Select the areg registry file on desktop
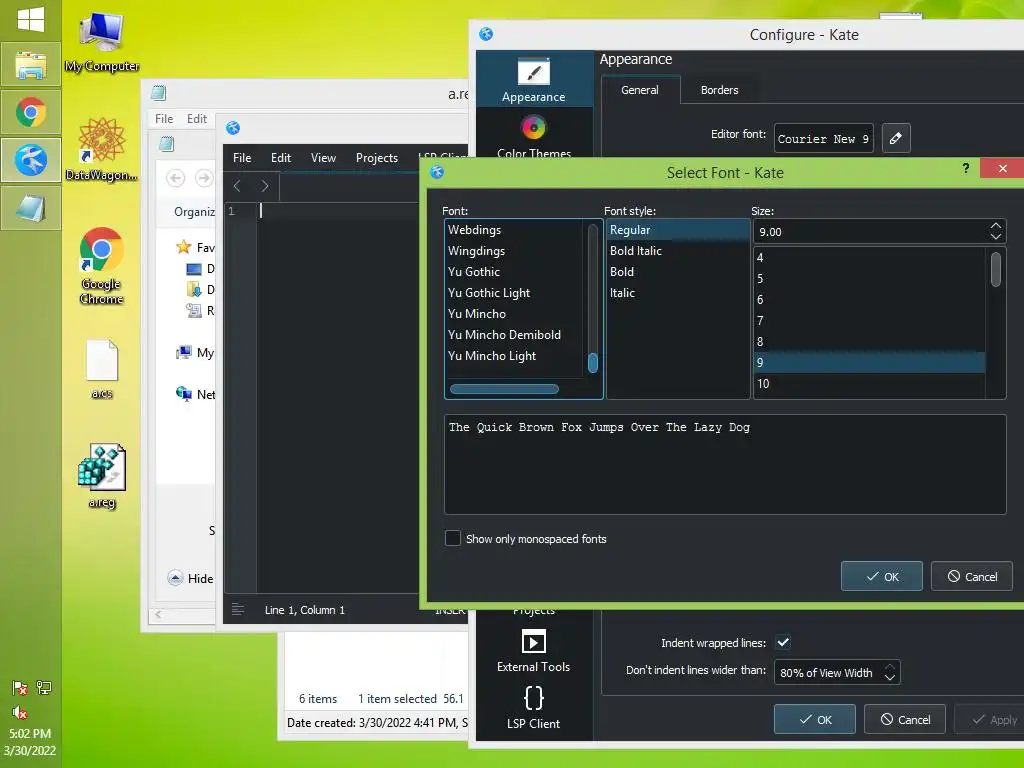Image resolution: width=1024 pixels, height=768 pixels. 101,476
